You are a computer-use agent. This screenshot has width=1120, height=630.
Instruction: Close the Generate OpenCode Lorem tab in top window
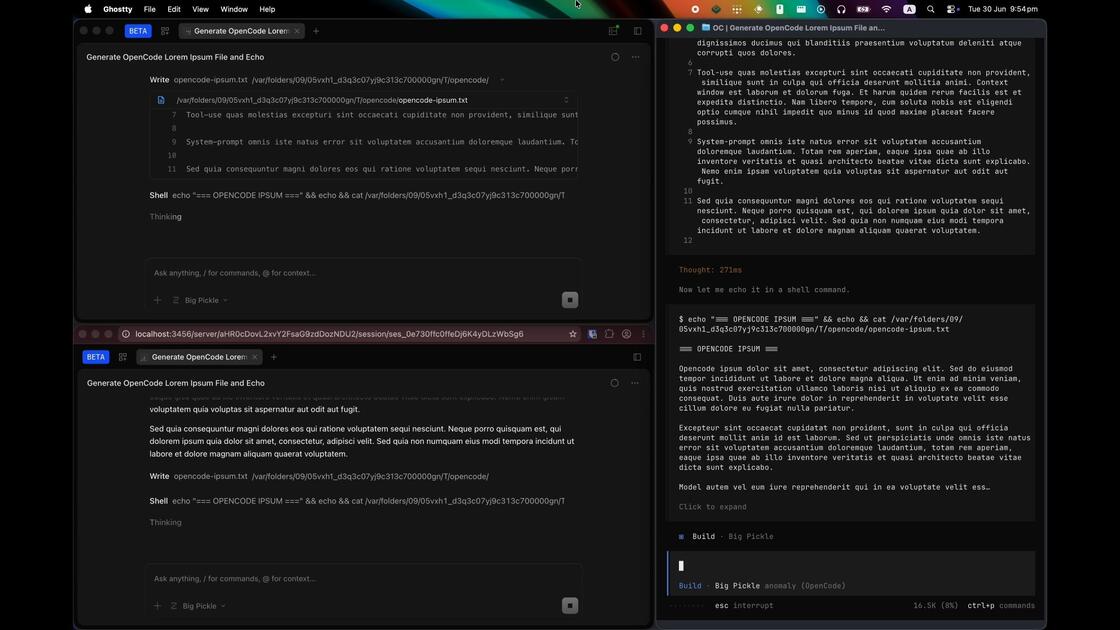(x=296, y=31)
